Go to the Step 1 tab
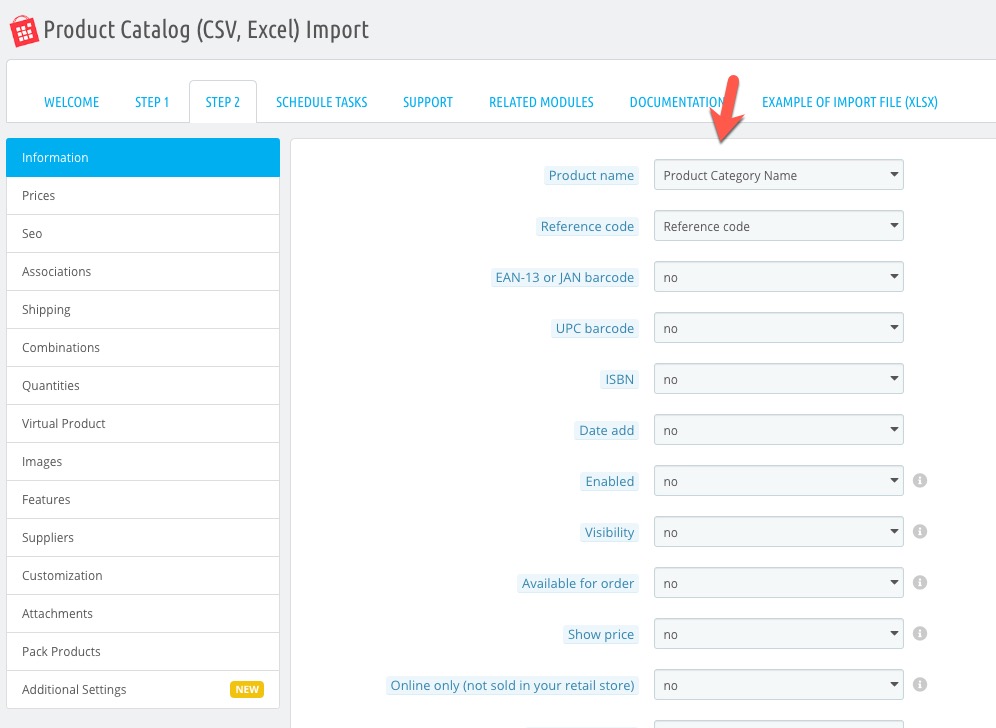Screen dimensions: 996x728 pos(152,102)
